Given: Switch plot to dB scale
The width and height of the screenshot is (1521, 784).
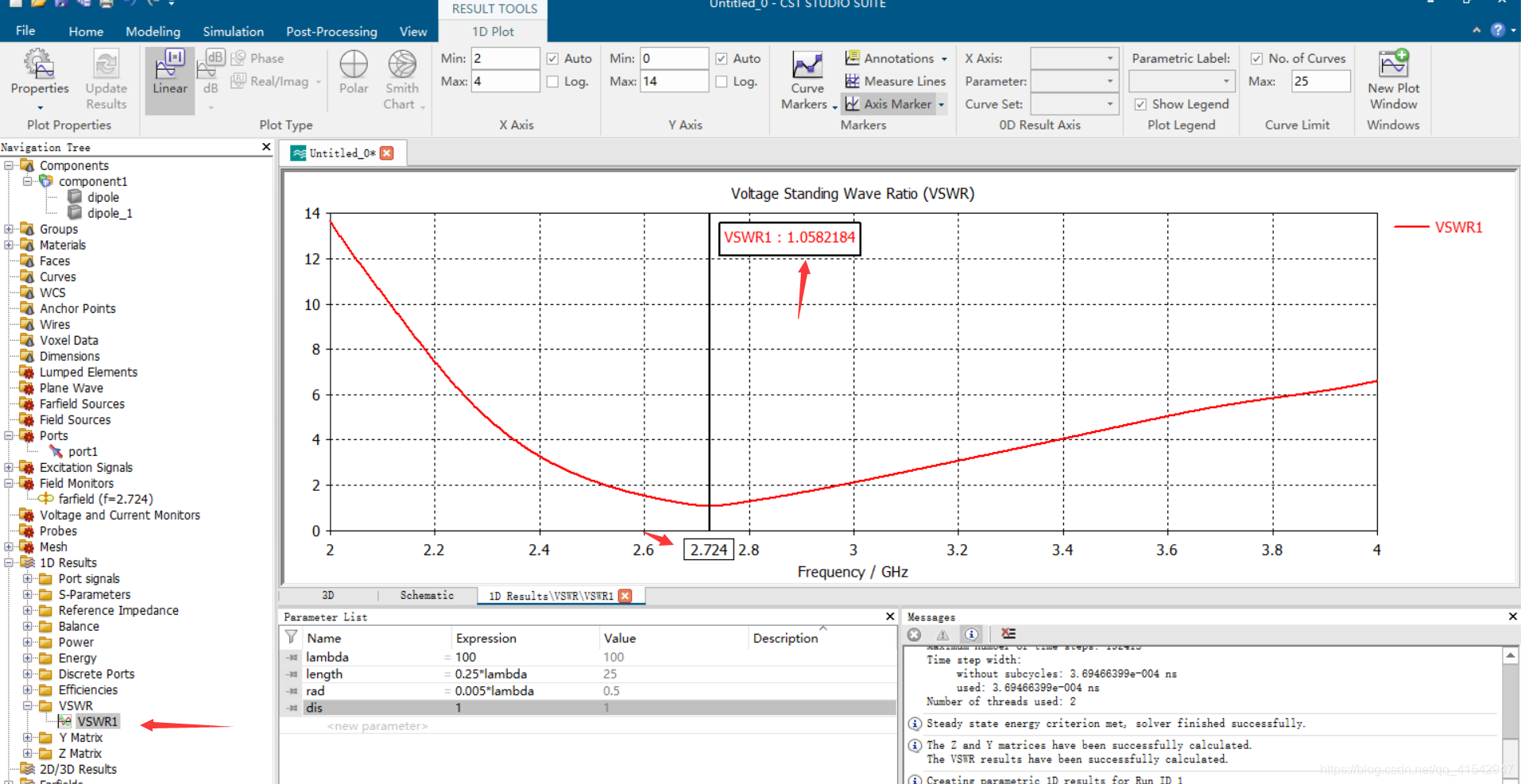Looking at the screenshot, I should 211,73.
